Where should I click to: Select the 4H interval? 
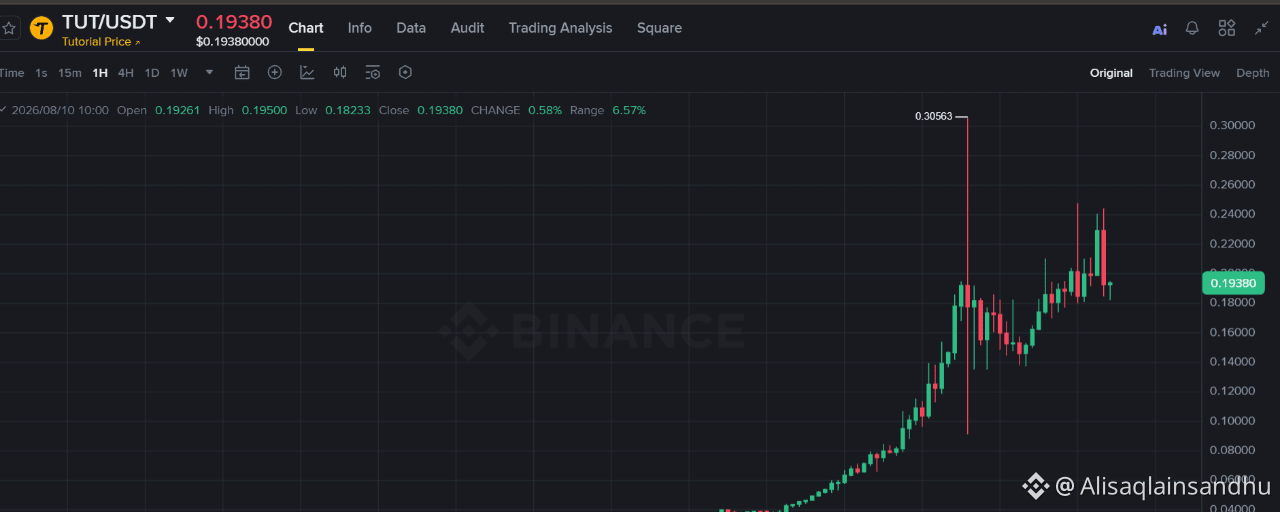[x=126, y=73]
